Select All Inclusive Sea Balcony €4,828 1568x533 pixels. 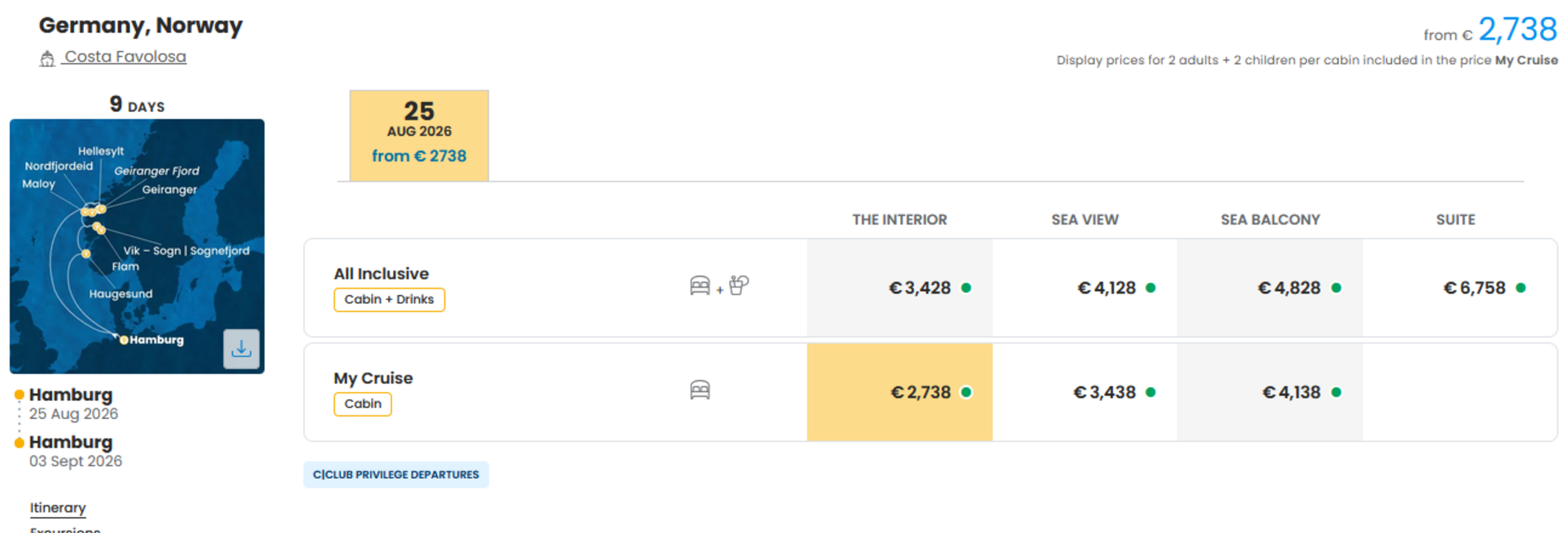(1270, 288)
